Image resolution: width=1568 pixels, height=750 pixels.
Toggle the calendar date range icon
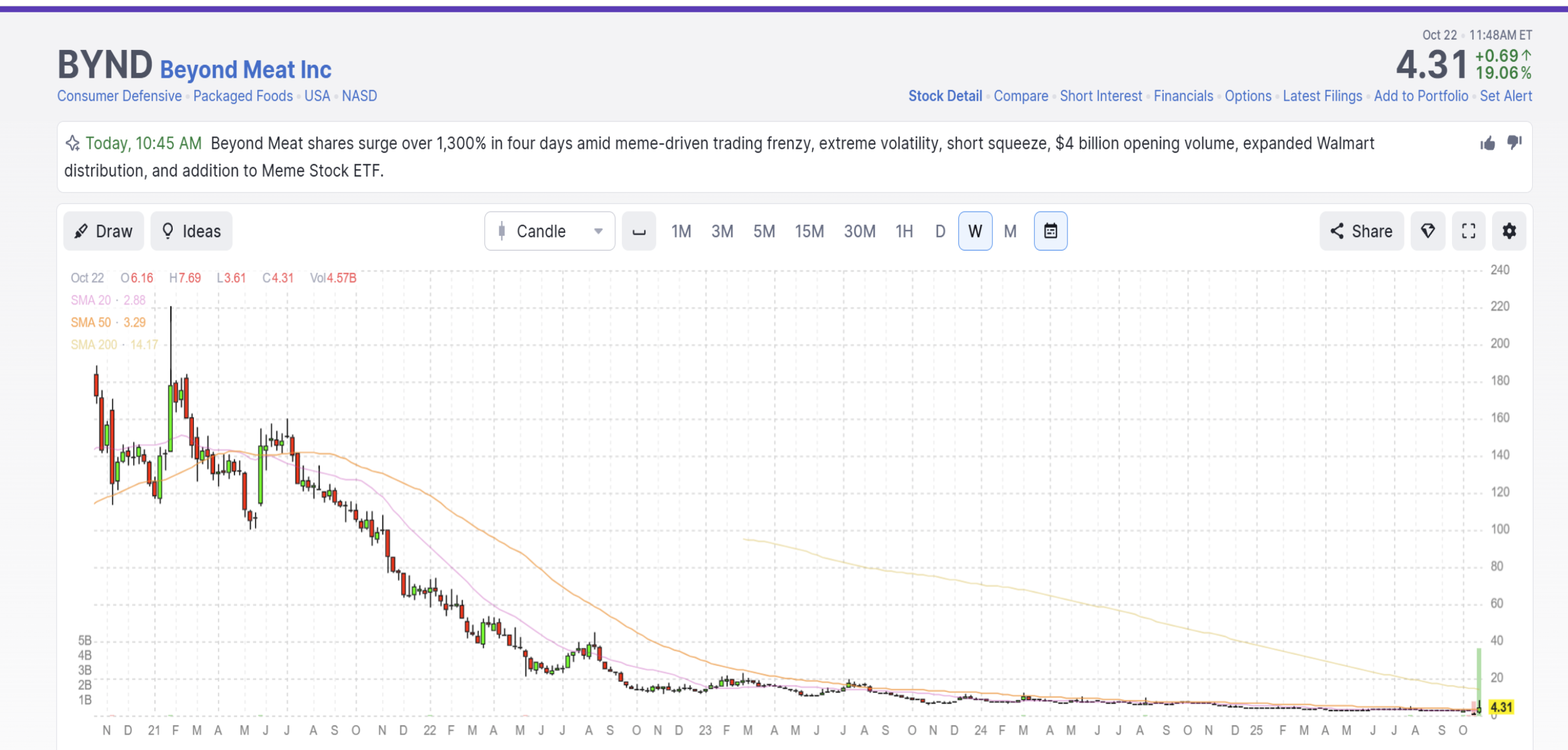1050,231
